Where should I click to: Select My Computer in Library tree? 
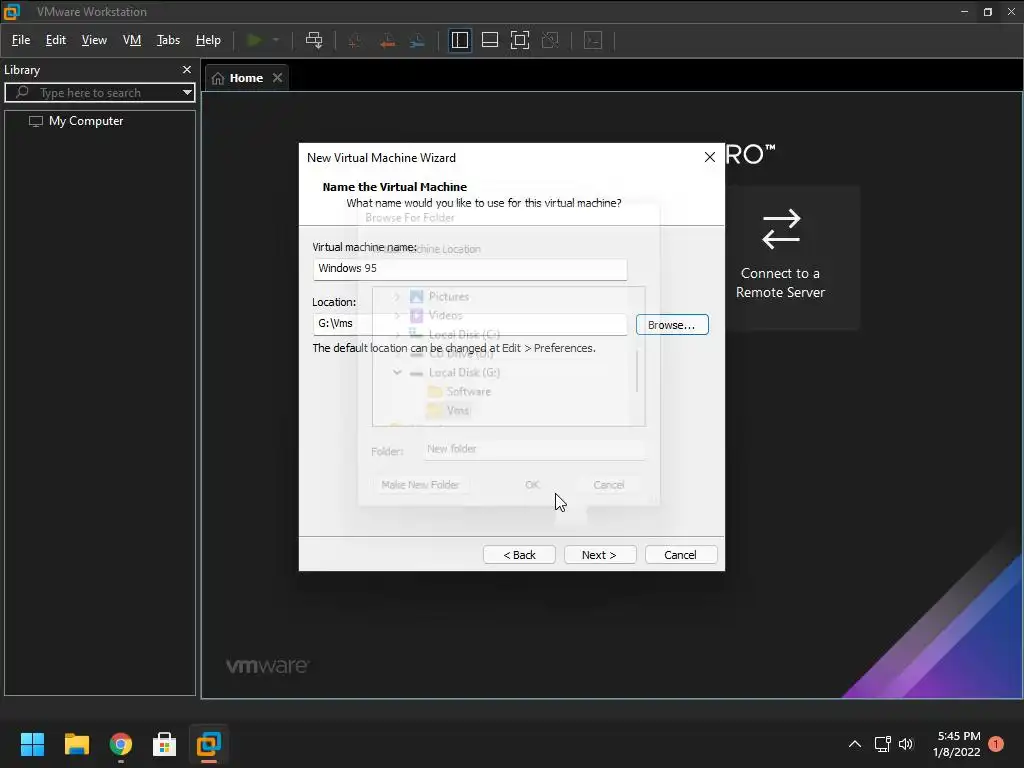click(x=86, y=121)
